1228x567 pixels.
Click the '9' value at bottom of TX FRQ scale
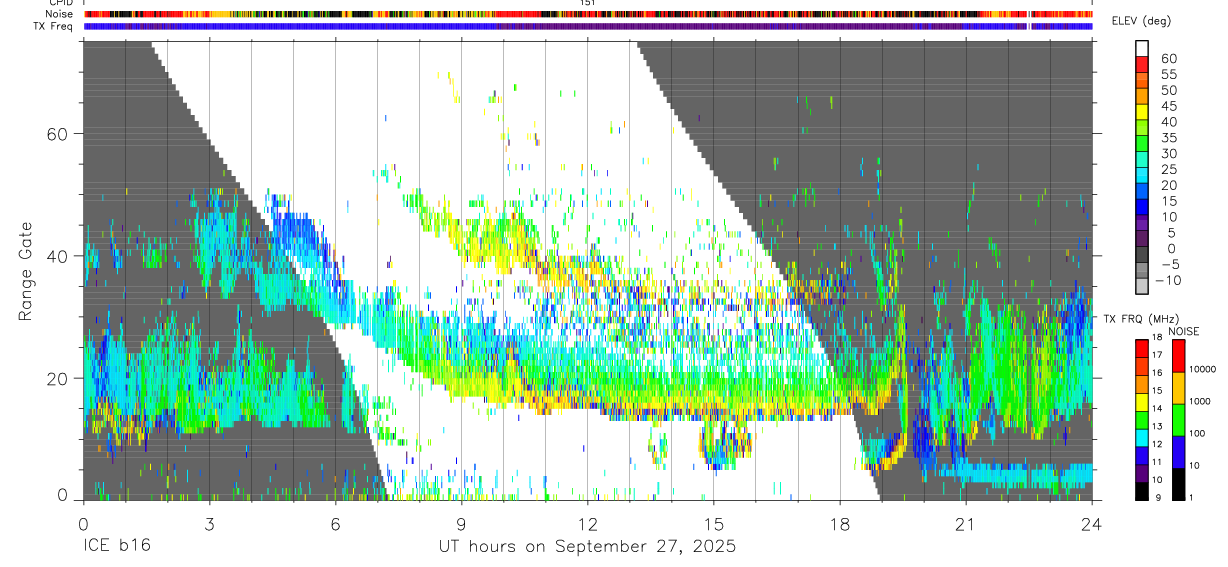[1159, 498]
